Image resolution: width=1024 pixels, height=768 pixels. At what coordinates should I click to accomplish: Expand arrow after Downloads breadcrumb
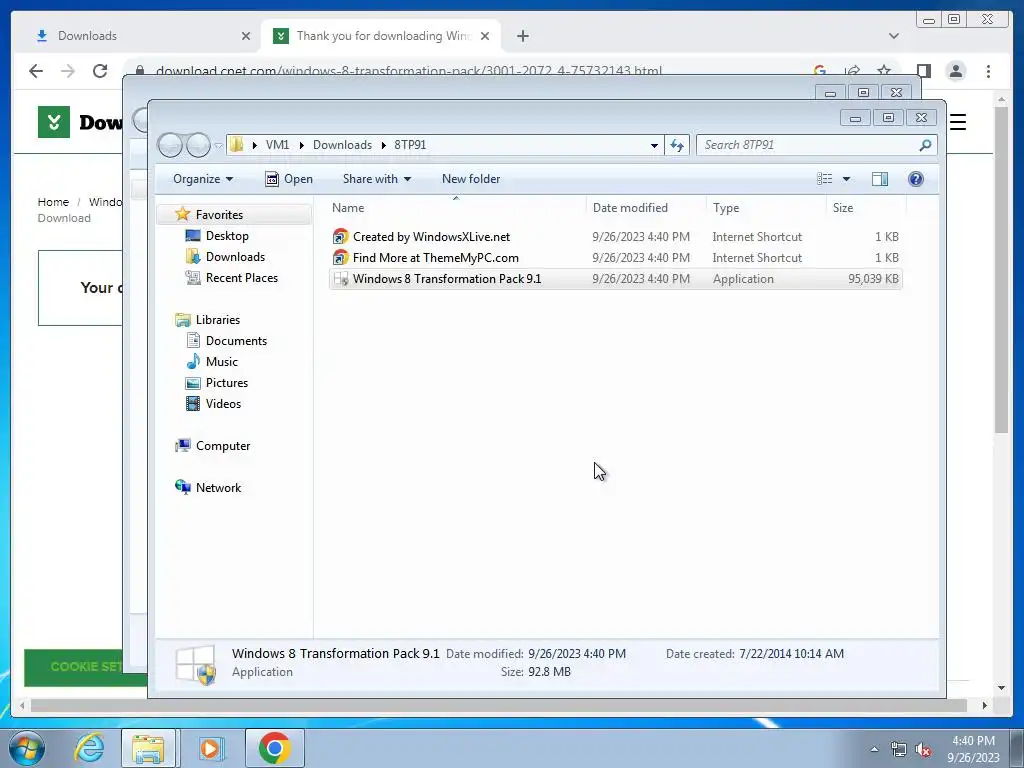tap(383, 145)
